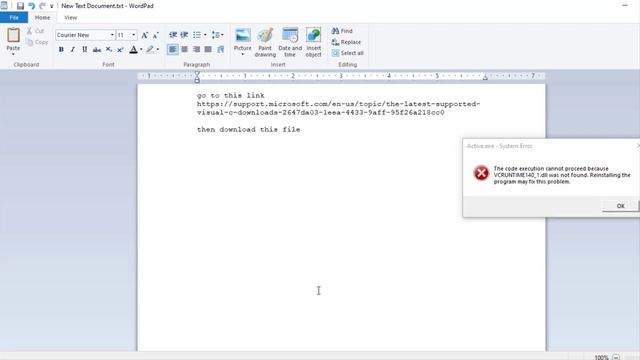Open the highlight color dropdown arrow
Image resolution: width=640 pixels, height=360 pixels.
[x=158, y=49]
